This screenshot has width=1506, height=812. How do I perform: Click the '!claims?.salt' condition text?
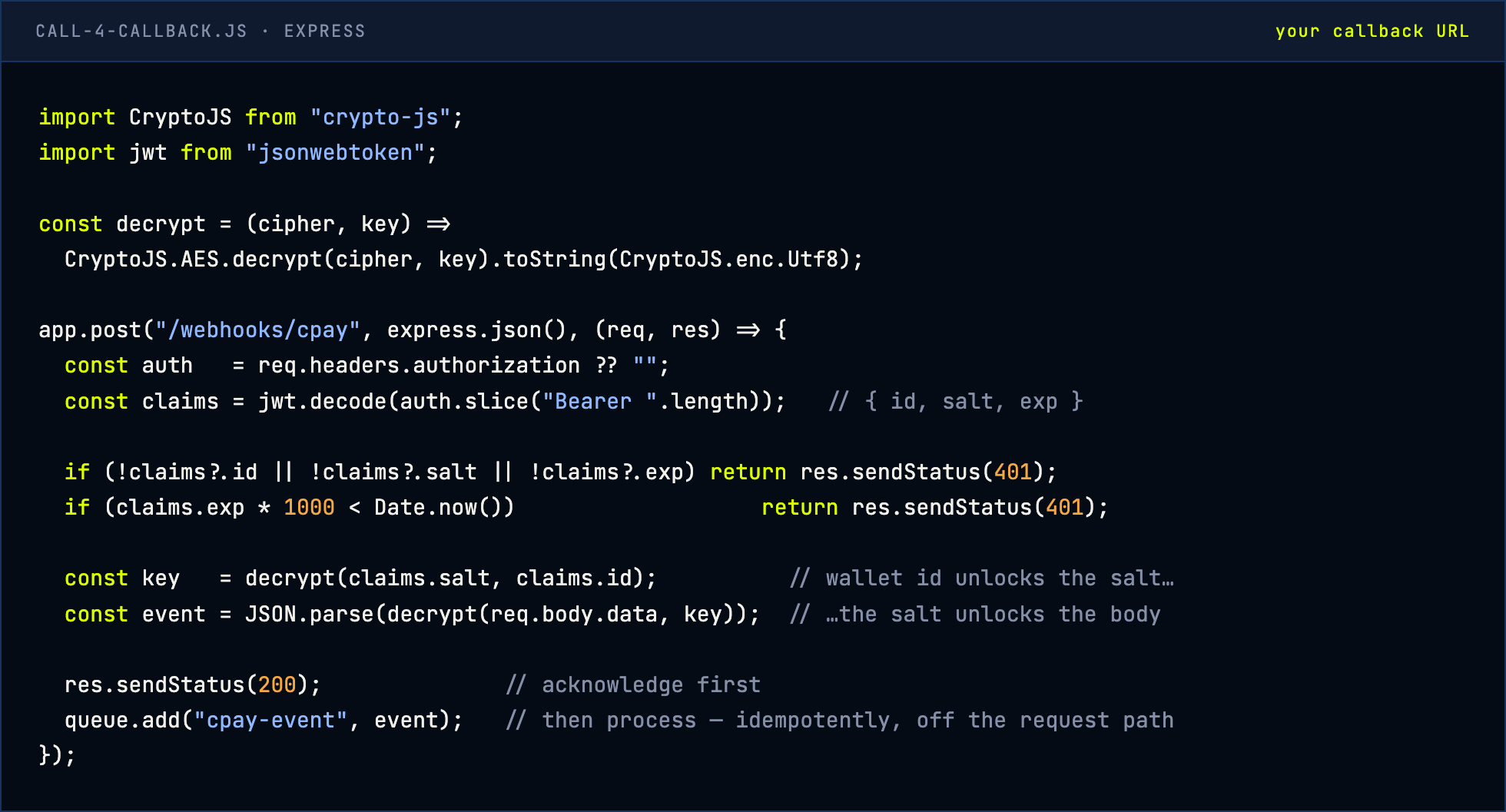click(393, 472)
